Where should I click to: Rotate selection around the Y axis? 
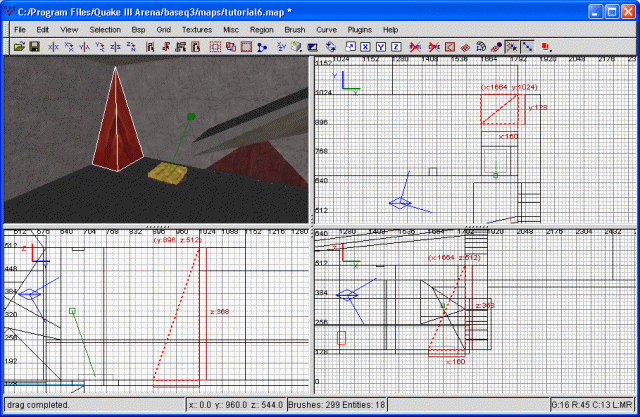(x=100, y=47)
